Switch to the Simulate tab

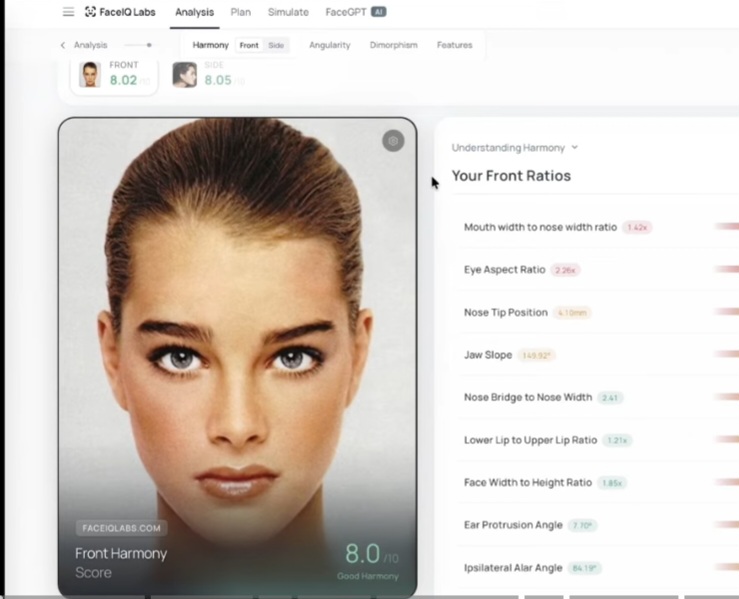pyautogui.click(x=288, y=12)
